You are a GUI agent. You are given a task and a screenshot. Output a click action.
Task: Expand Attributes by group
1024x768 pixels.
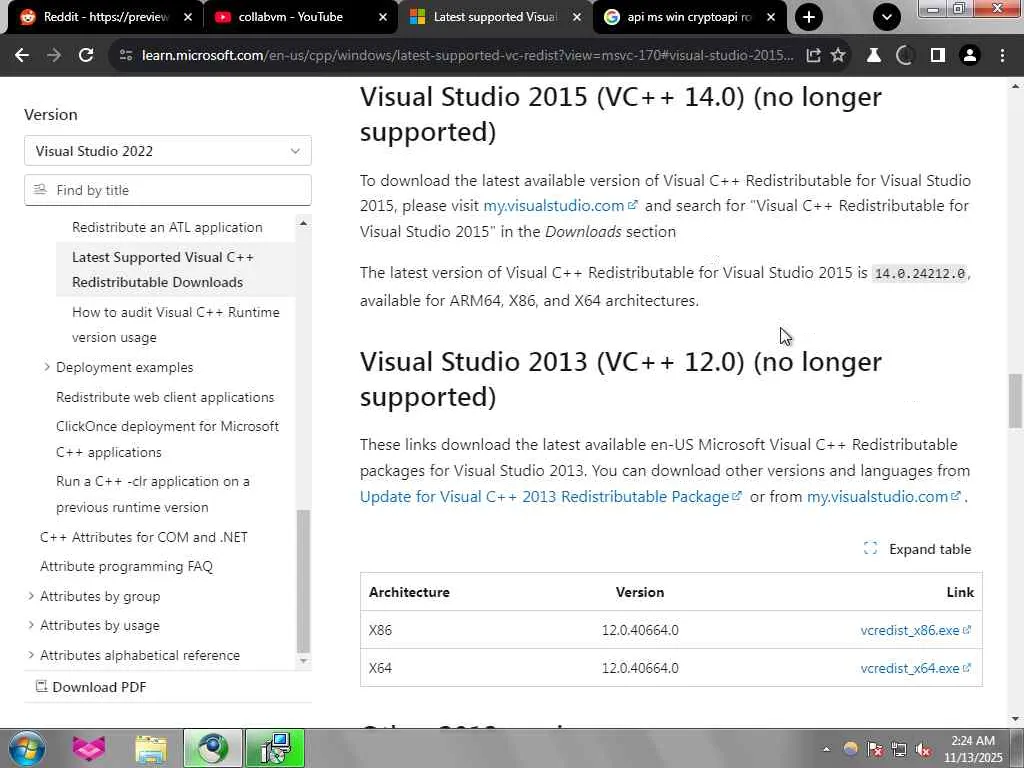click(31, 596)
